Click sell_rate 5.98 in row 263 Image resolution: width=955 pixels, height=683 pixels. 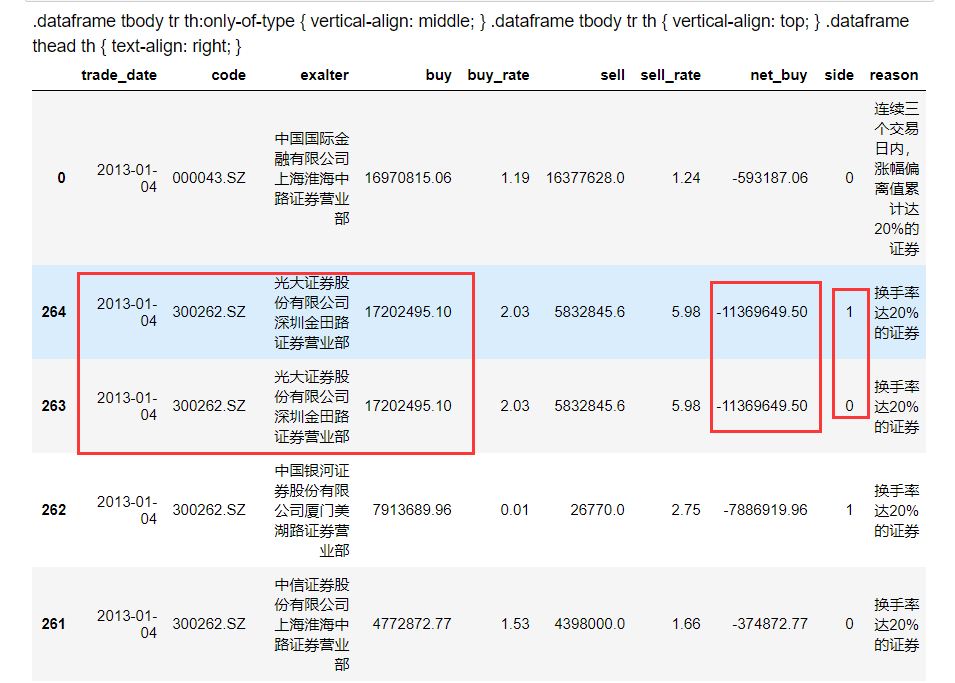click(686, 406)
